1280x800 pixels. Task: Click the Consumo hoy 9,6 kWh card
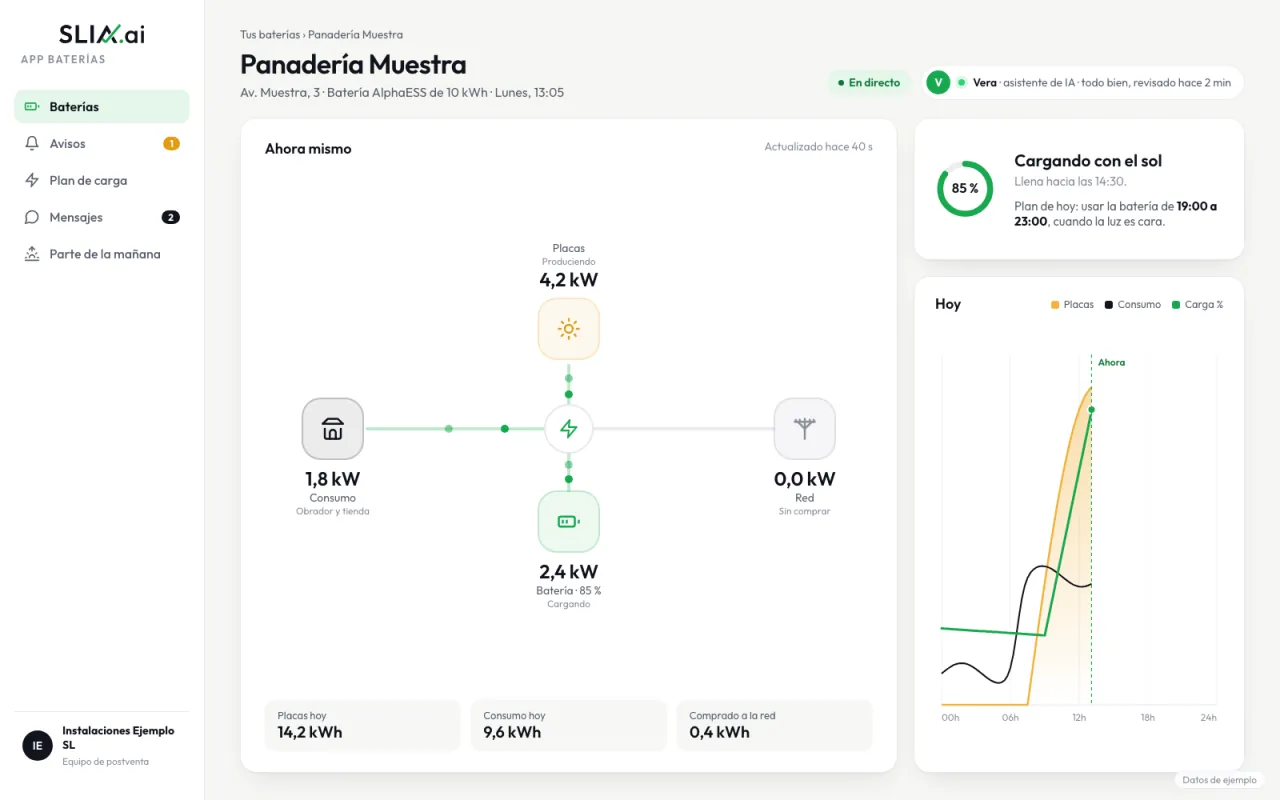point(569,725)
